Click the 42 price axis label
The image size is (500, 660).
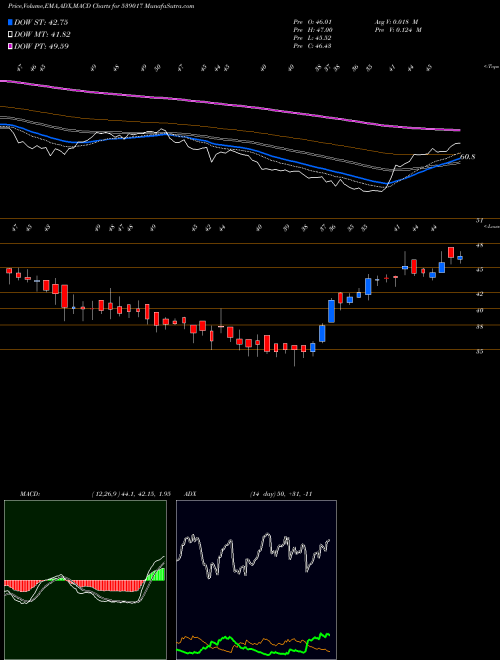[479, 294]
